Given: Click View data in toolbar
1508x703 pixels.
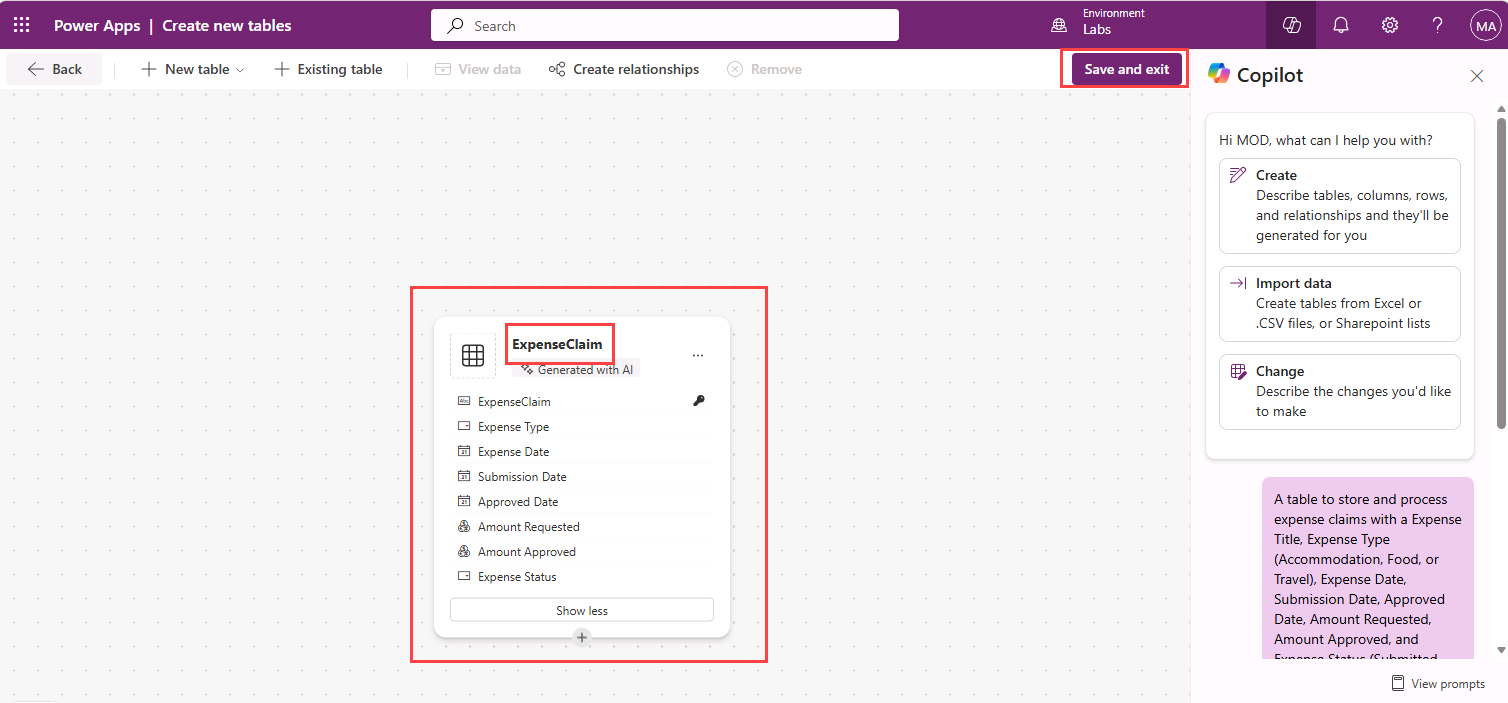Looking at the screenshot, I should click(478, 69).
